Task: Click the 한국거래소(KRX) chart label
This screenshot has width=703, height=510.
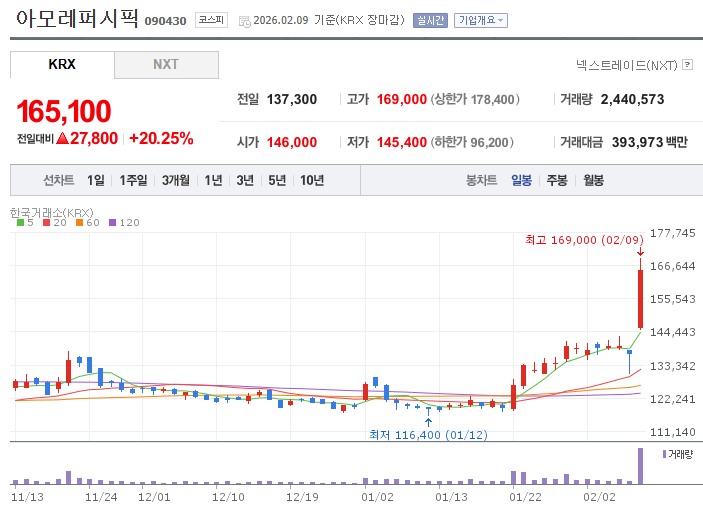Action: 52,212
